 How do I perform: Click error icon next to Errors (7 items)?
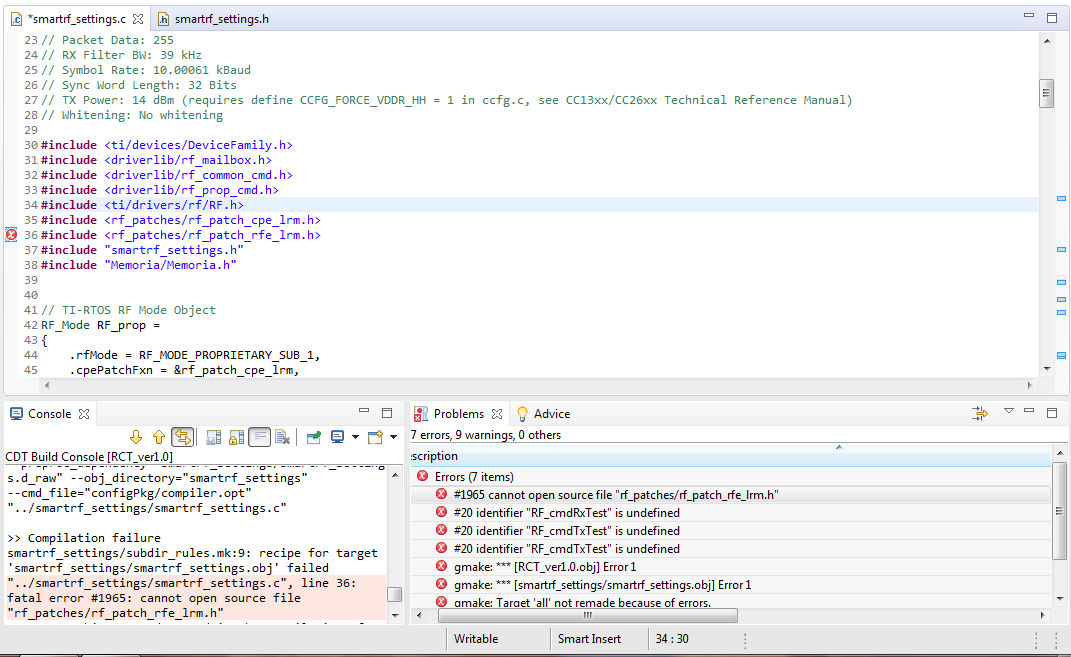423,477
